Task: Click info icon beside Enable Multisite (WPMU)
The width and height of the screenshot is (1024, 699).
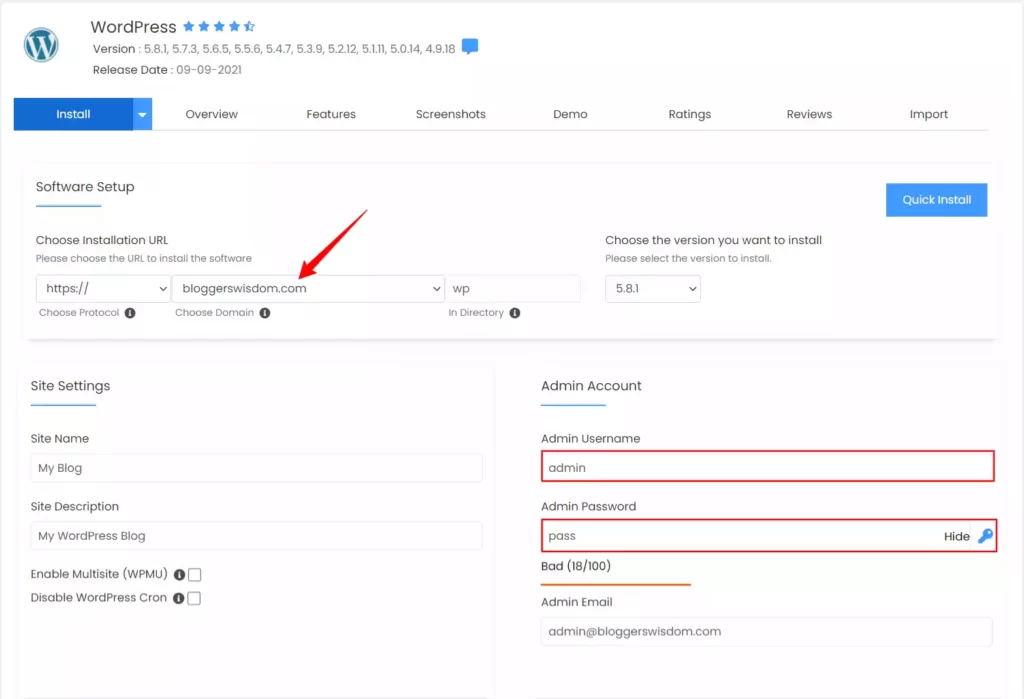Action: point(179,574)
